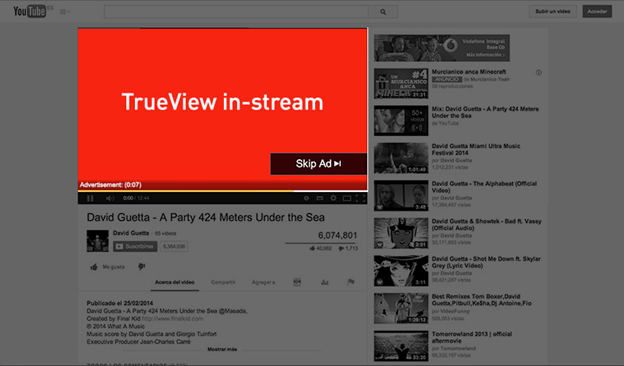Screen dimensions: 624x366
Task: Open Tomorrowland 2013 official aftermovie suggestion
Action: tap(472, 337)
